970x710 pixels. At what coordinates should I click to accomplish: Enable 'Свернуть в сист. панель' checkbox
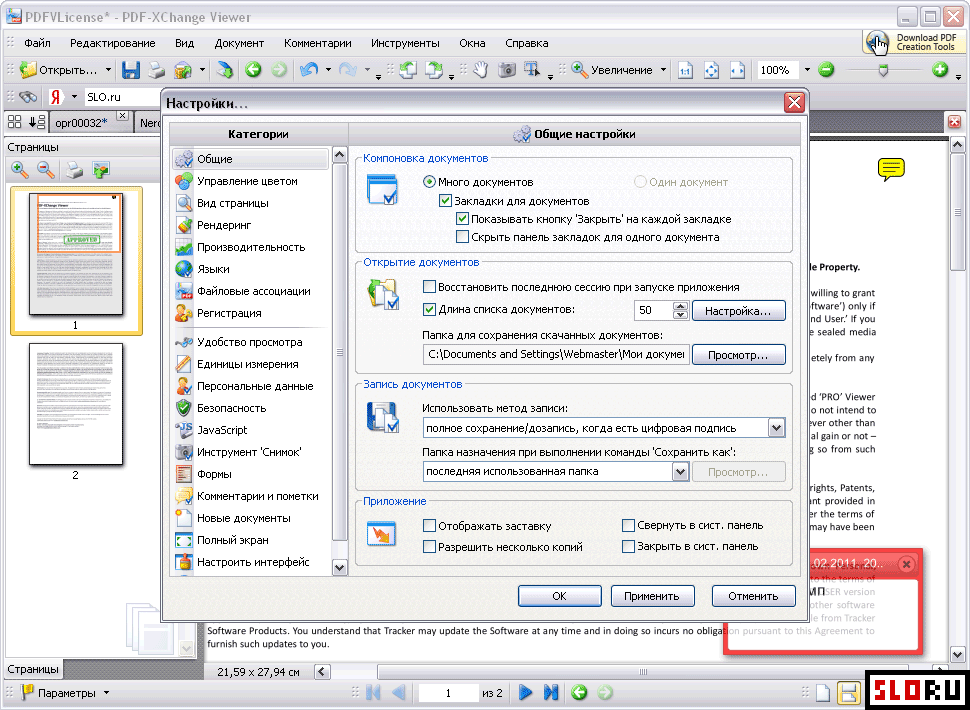click(628, 526)
